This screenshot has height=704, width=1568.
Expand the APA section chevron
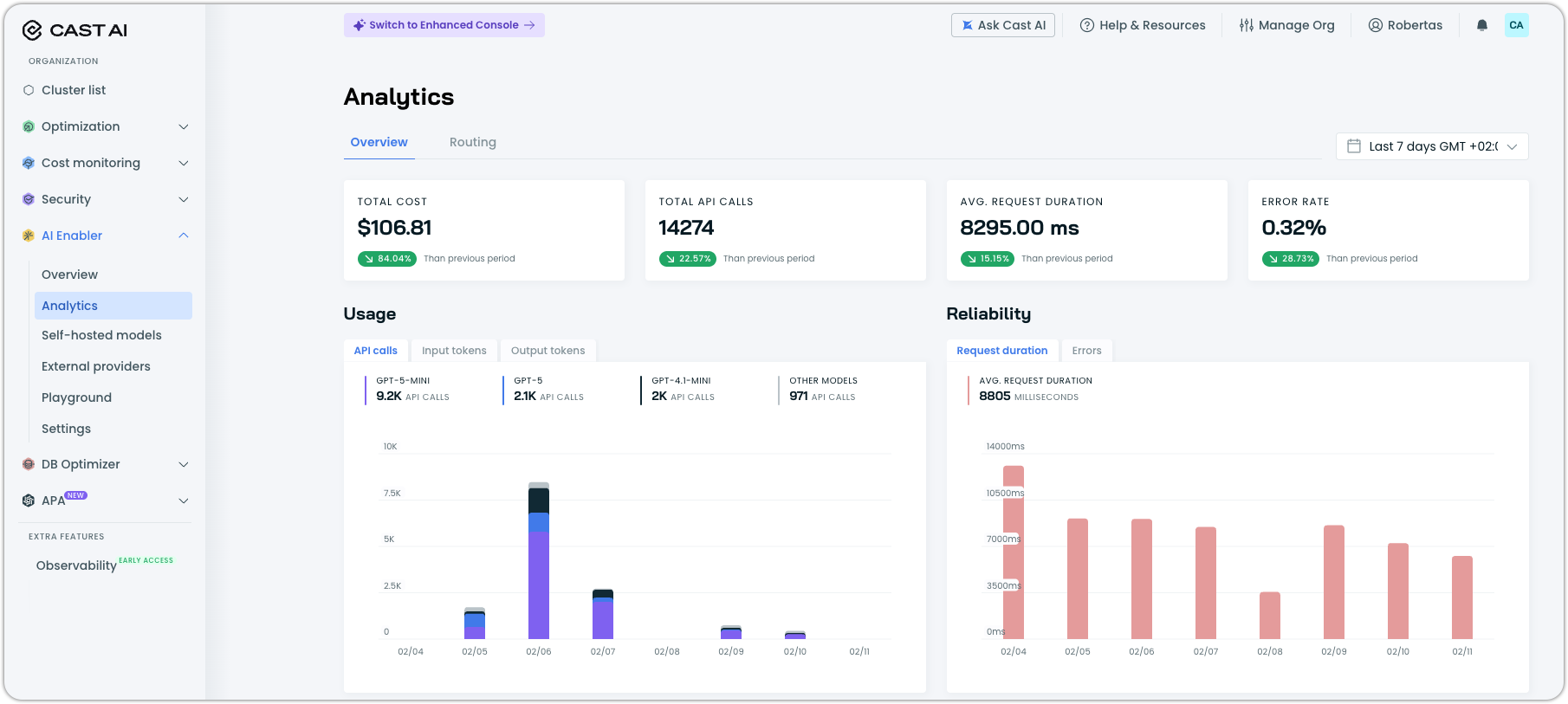[184, 501]
